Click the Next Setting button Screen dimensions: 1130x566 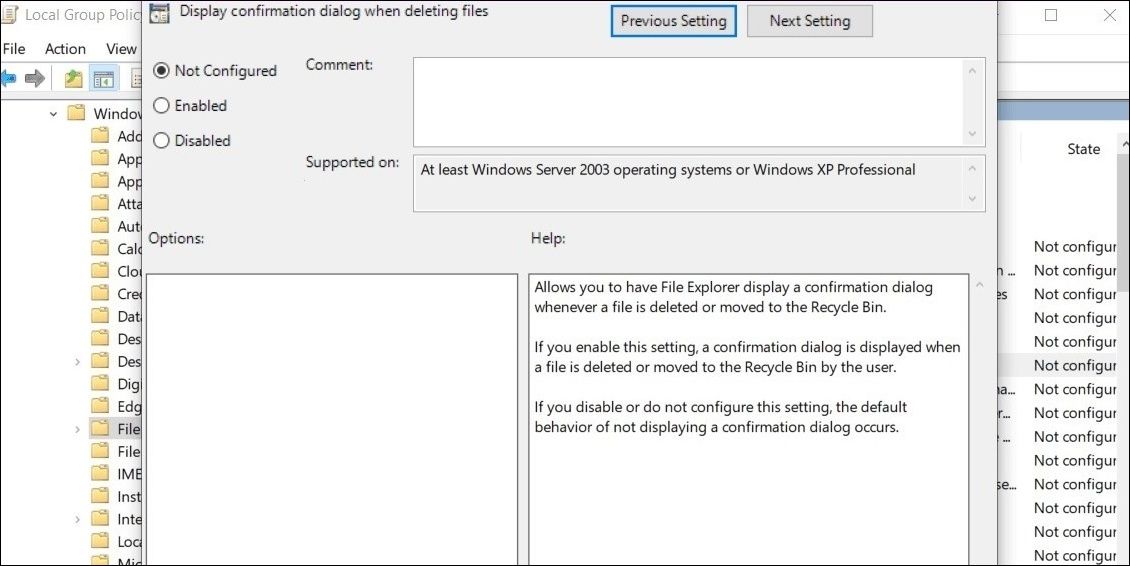tap(809, 21)
